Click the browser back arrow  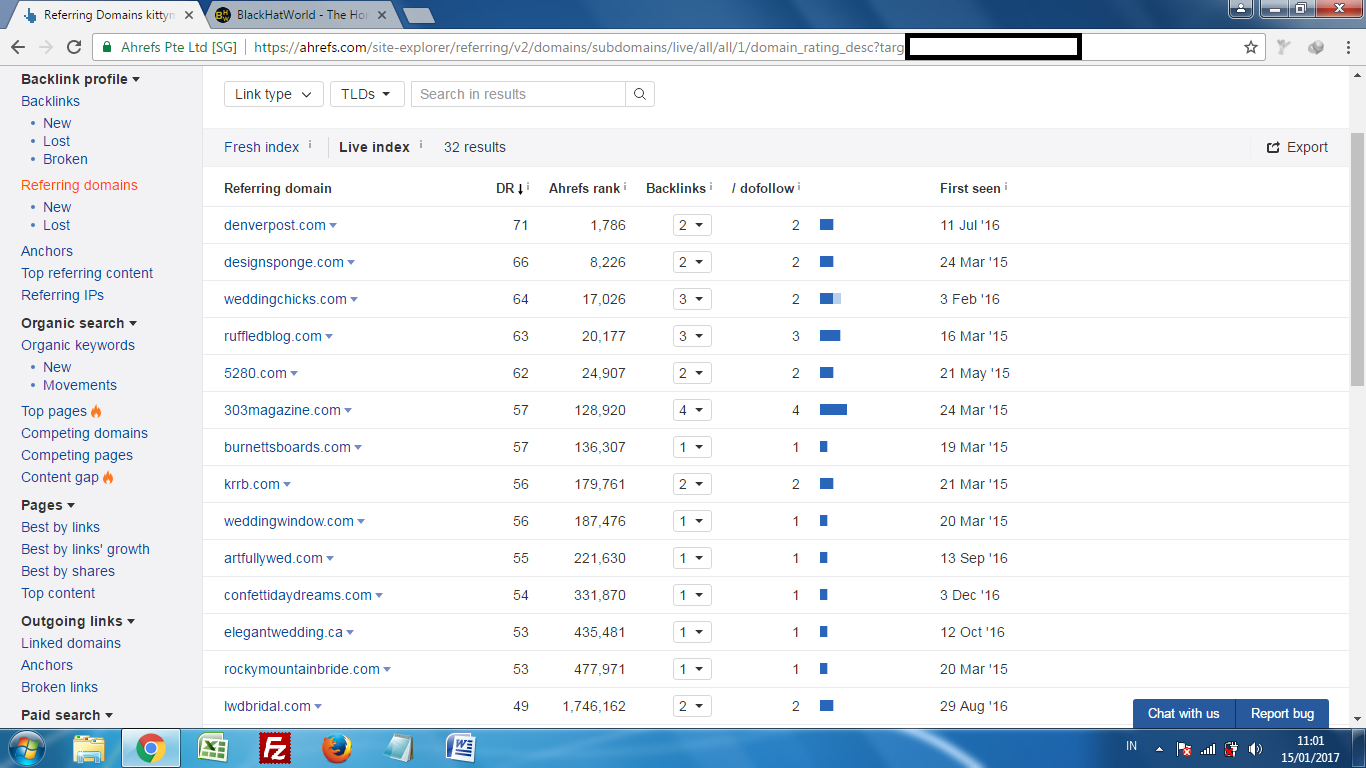18,47
